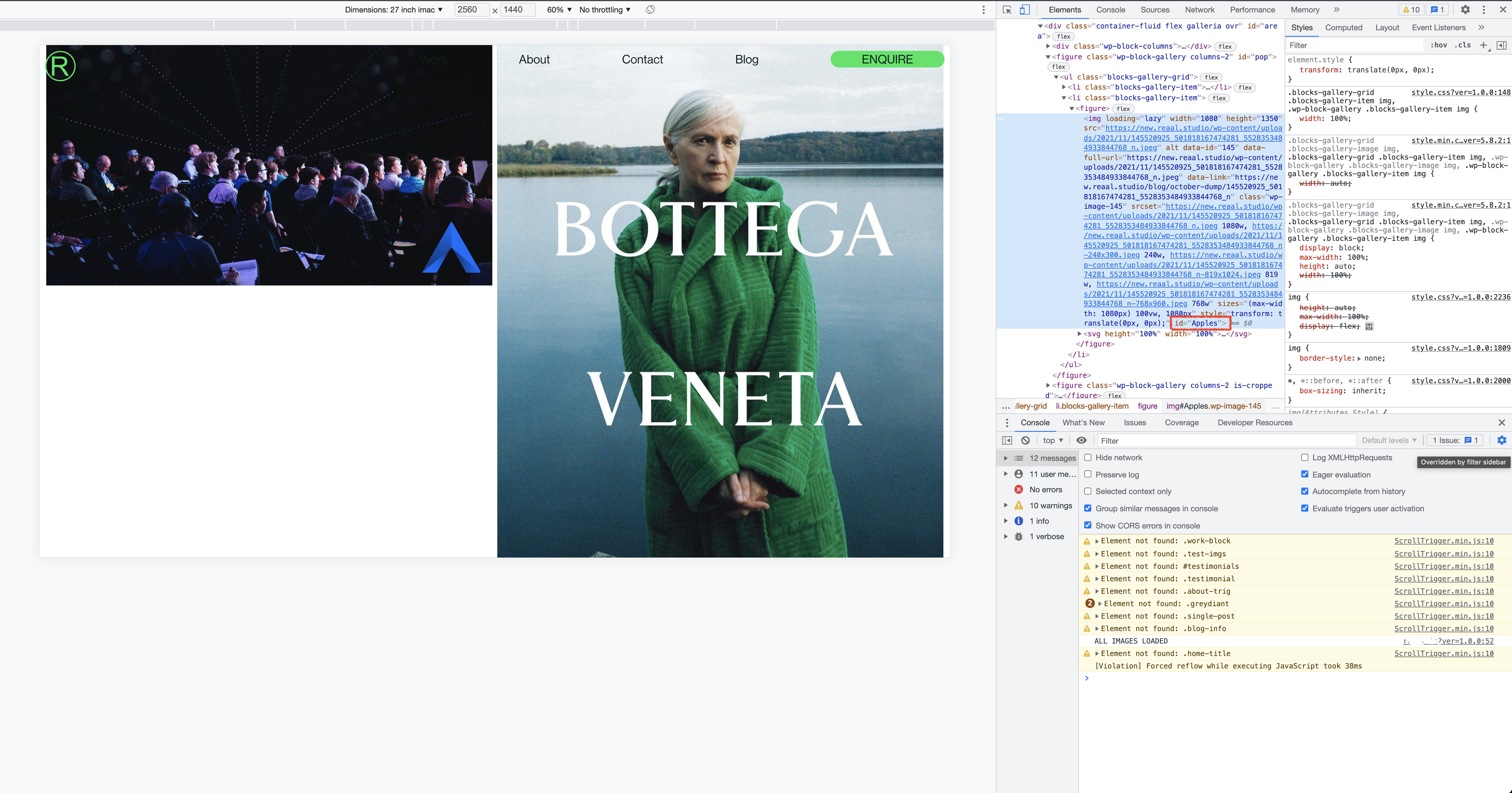Create live expression eye icon
Image resolution: width=1512 pixels, height=793 pixels.
(x=1081, y=440)
